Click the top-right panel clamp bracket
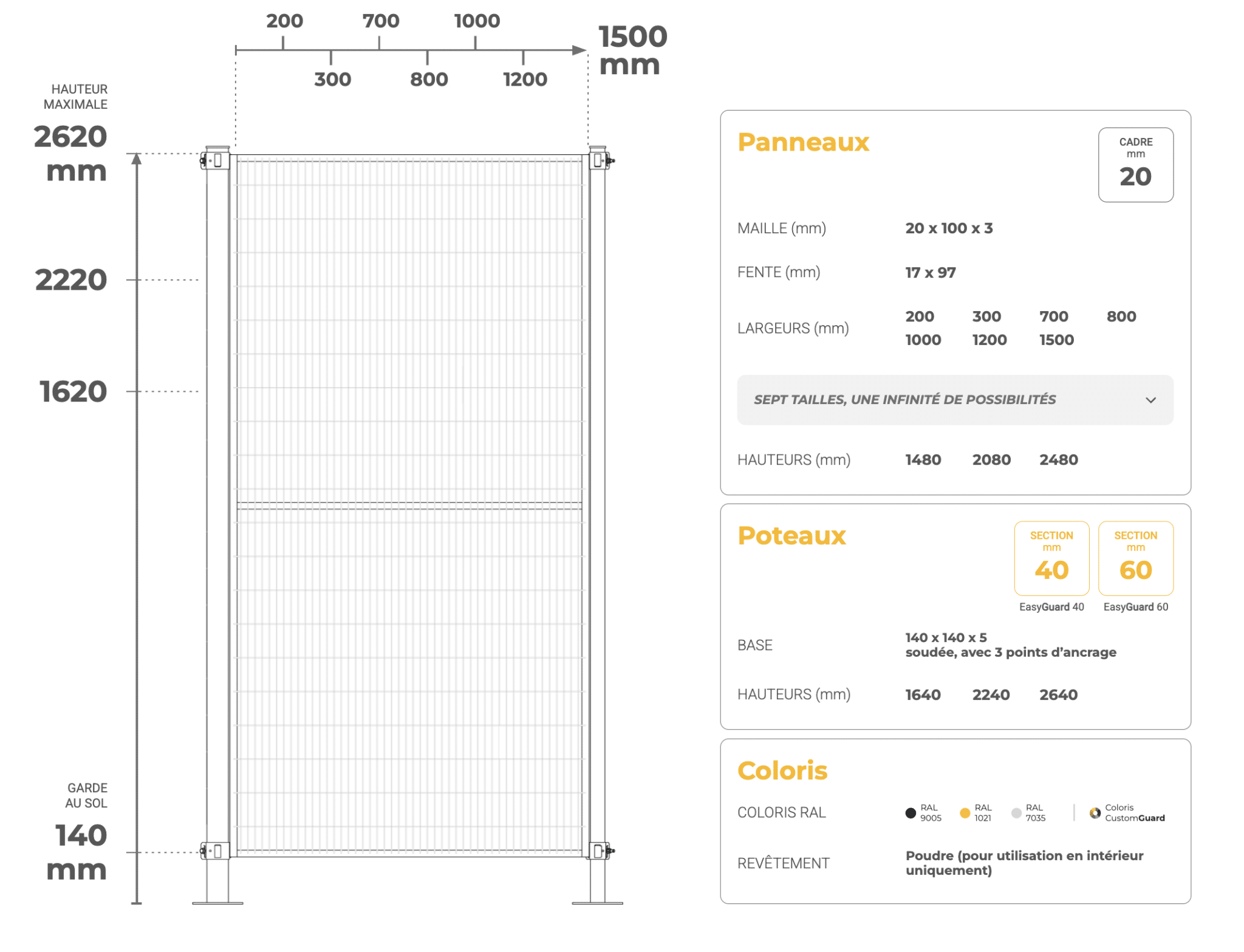Image resolution: width=1244 pixels, height=952 pixels. pyautogui.click(x=600, y=160)
